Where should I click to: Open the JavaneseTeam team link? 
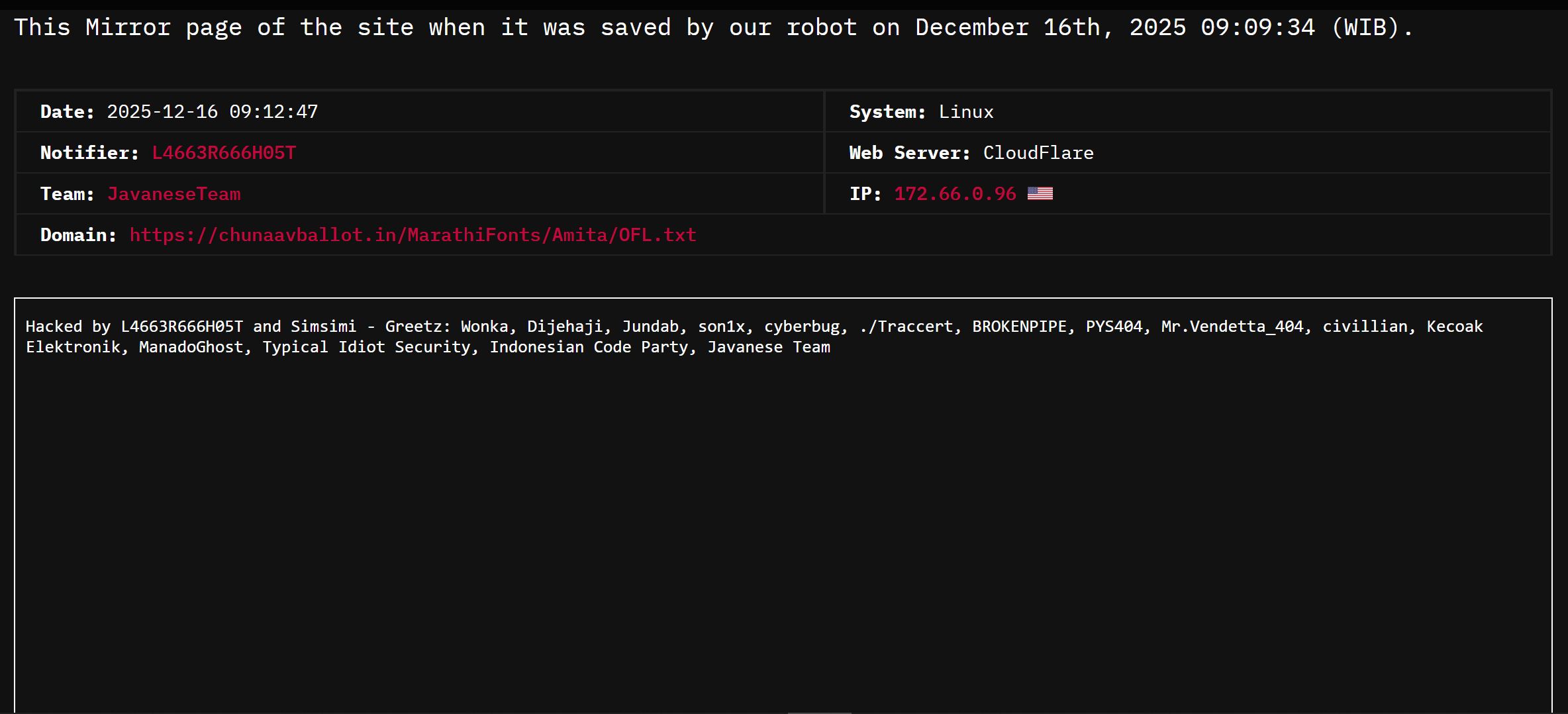pos(174,194)
